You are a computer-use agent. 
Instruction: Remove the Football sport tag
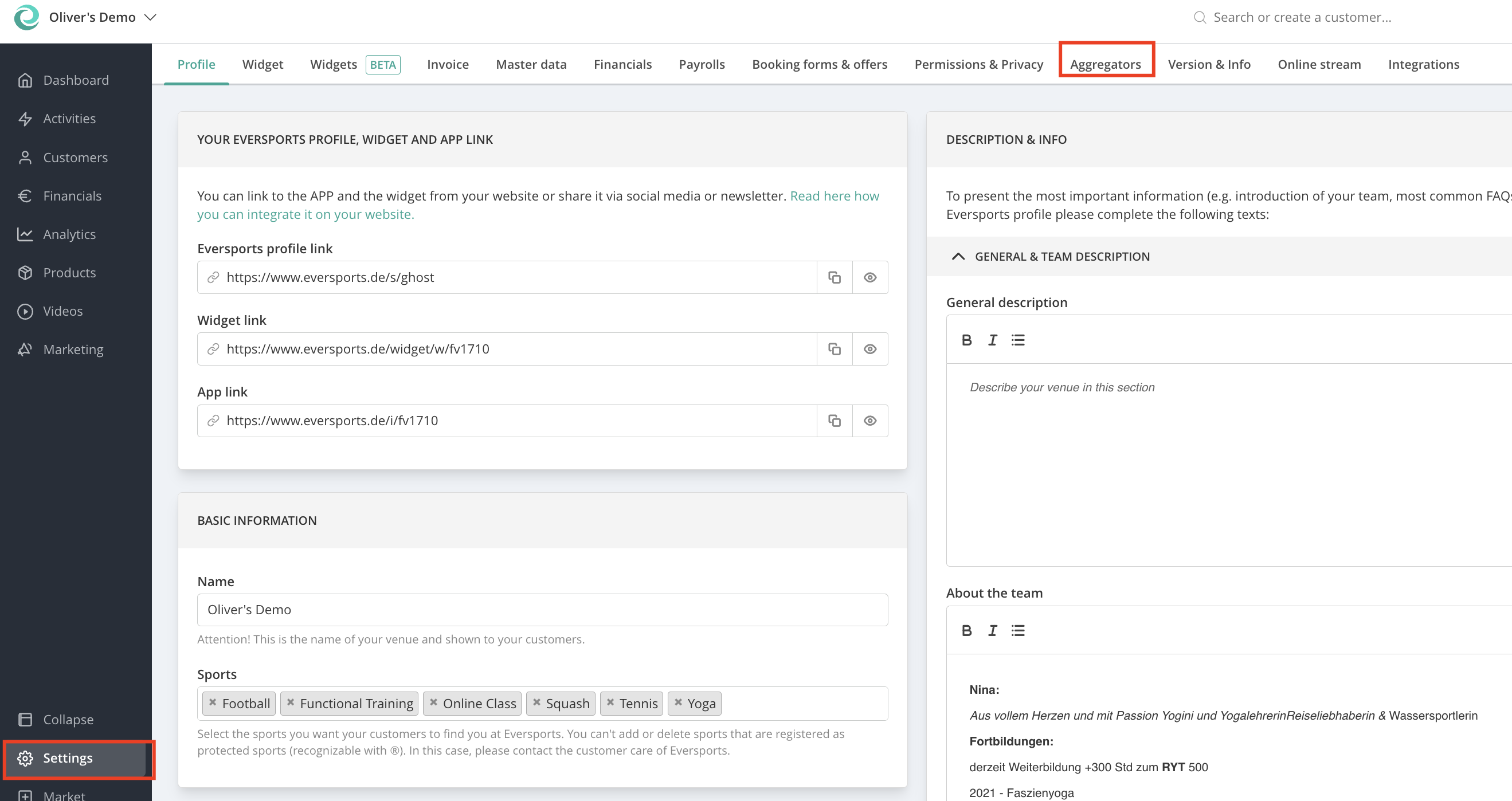(x=213, y=702)
